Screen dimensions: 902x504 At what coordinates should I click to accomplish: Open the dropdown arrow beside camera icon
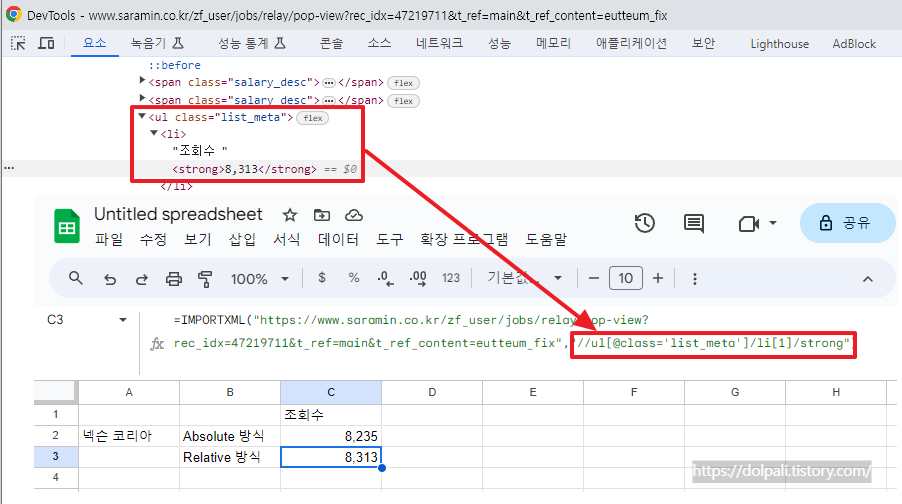pos(773,223)
